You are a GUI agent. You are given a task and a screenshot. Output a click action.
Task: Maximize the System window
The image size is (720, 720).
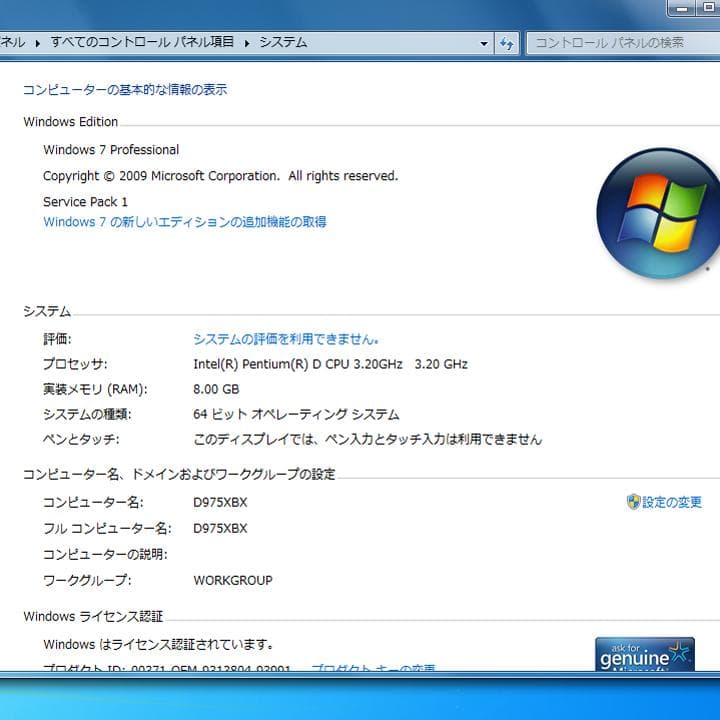tap(708, 8)
